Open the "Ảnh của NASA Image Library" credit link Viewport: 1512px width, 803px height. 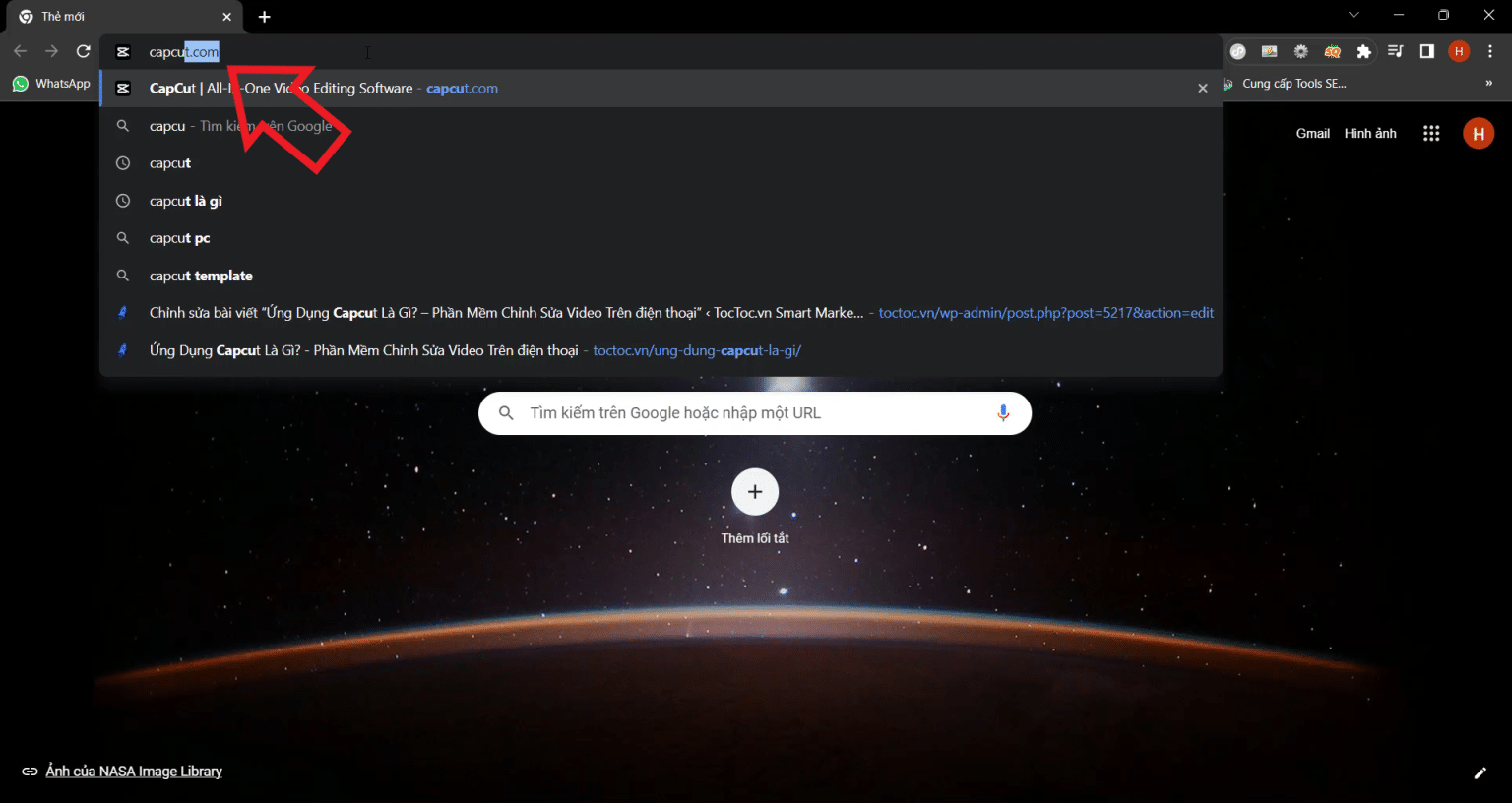(x=134, y=772)
